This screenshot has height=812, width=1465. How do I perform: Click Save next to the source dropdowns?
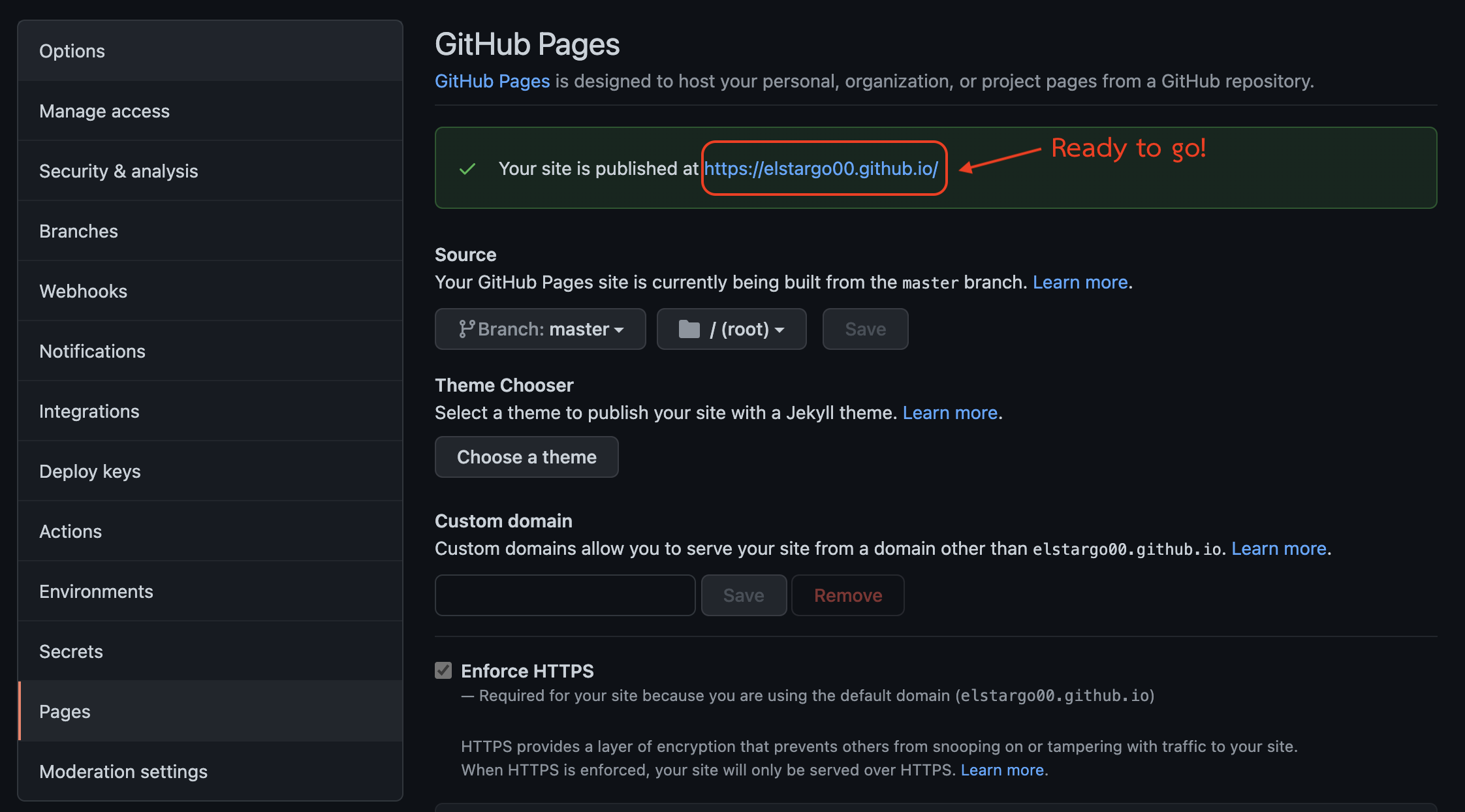[x=865, y=329]
